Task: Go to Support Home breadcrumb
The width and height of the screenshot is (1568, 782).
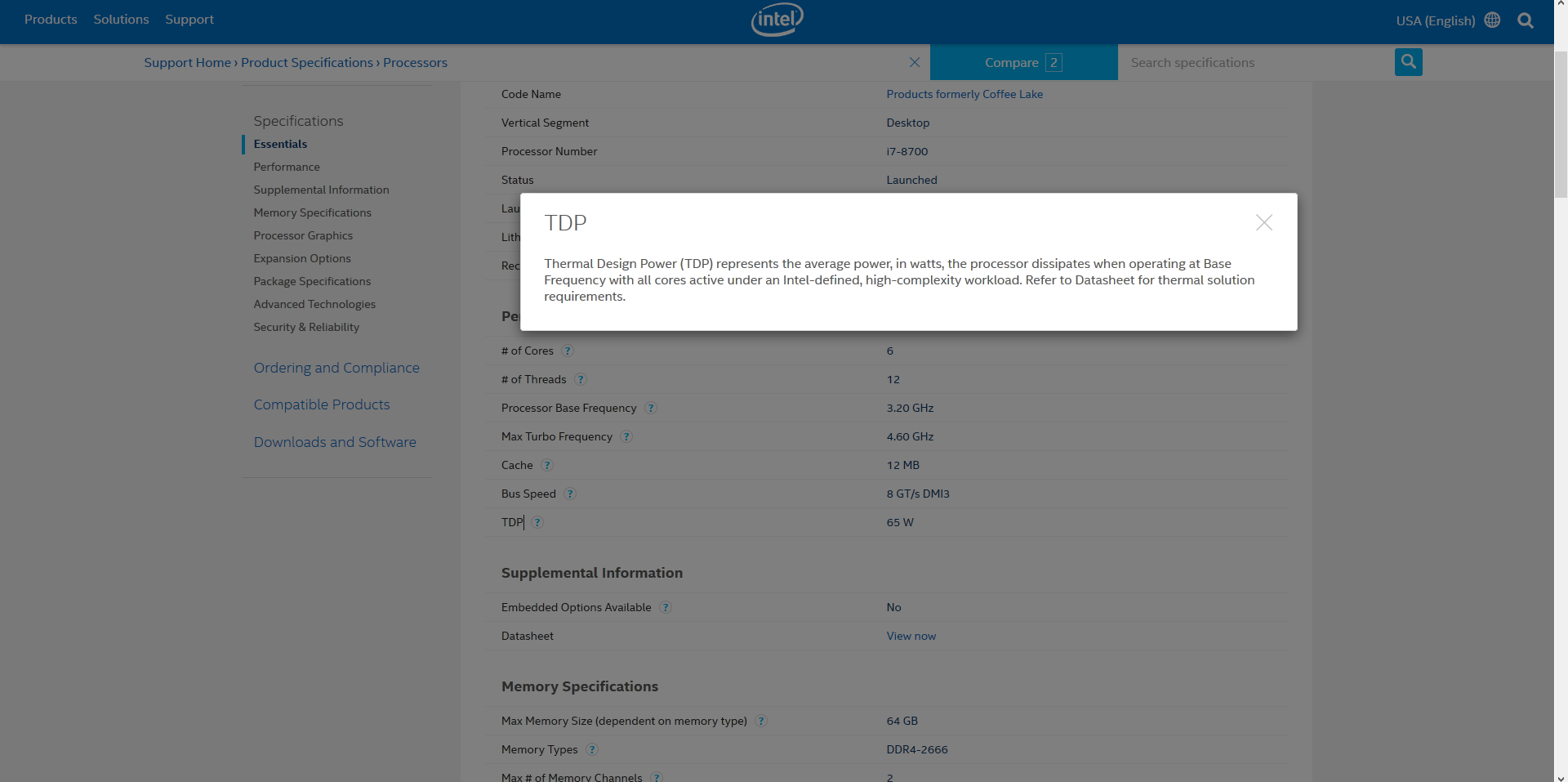Action: [x=188, y=62]
